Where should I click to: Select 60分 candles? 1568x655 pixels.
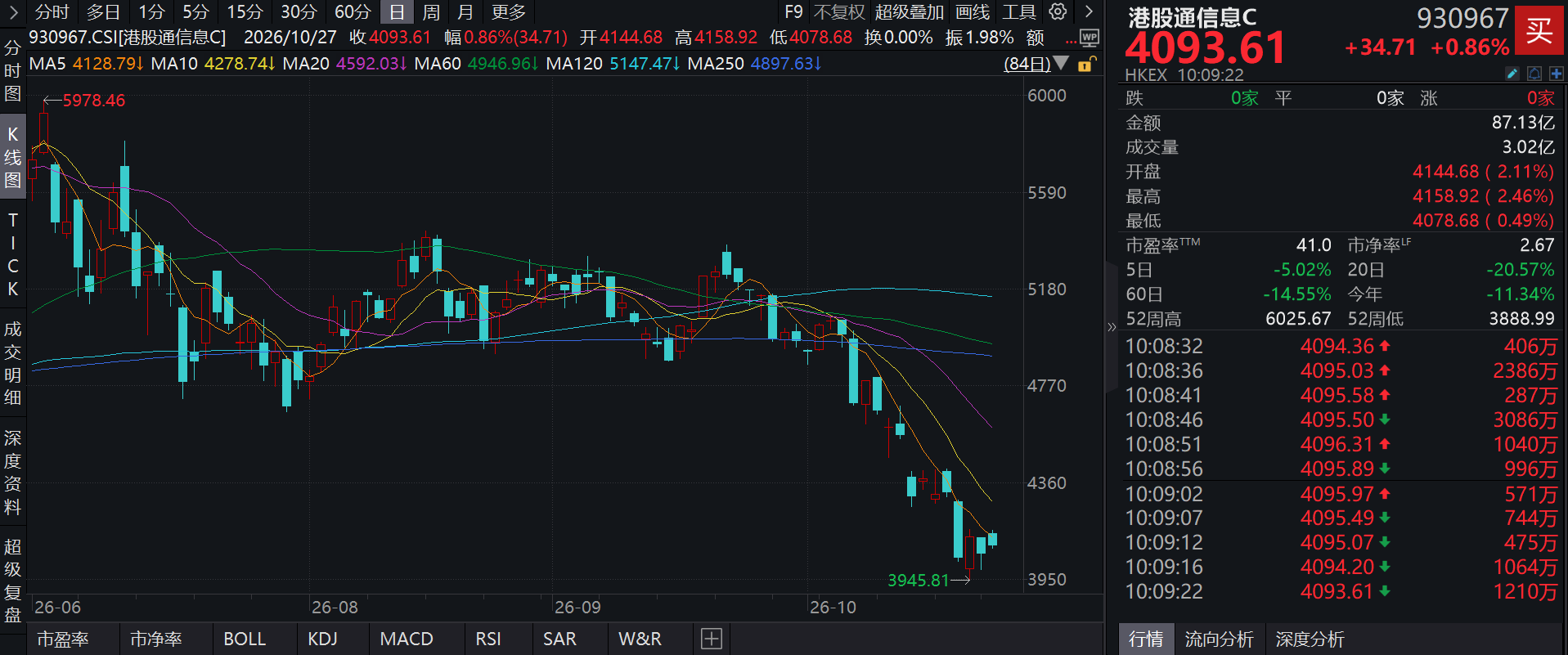(x=353, y=11)
